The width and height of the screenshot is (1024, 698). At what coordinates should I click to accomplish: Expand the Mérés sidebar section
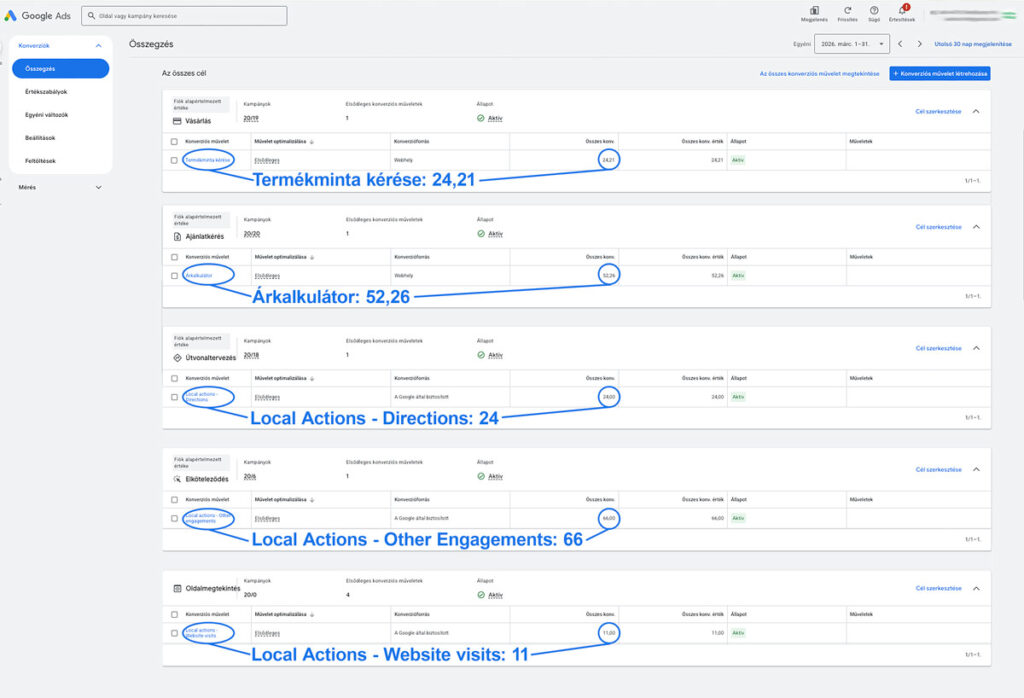[99, 187]
